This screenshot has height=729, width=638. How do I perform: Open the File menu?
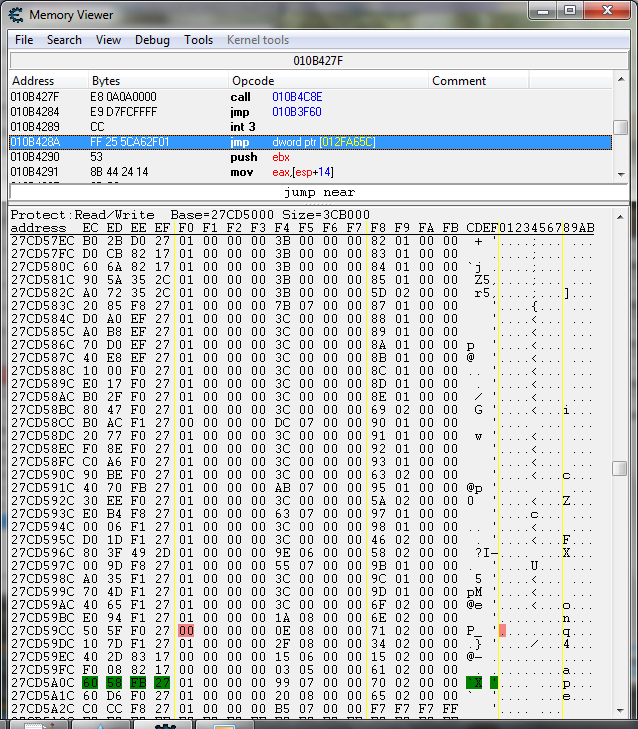pyautogui.click(x=24, y=40)
